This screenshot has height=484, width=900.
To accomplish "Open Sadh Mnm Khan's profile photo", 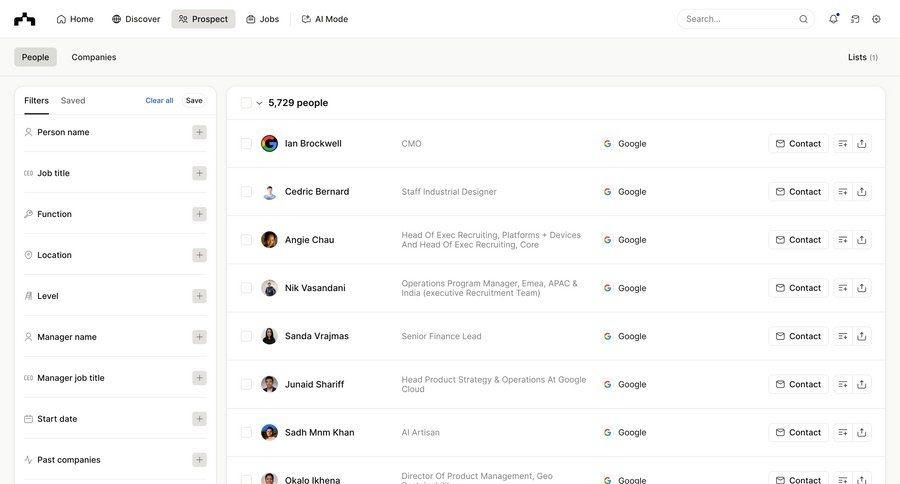I will point(269,432).
